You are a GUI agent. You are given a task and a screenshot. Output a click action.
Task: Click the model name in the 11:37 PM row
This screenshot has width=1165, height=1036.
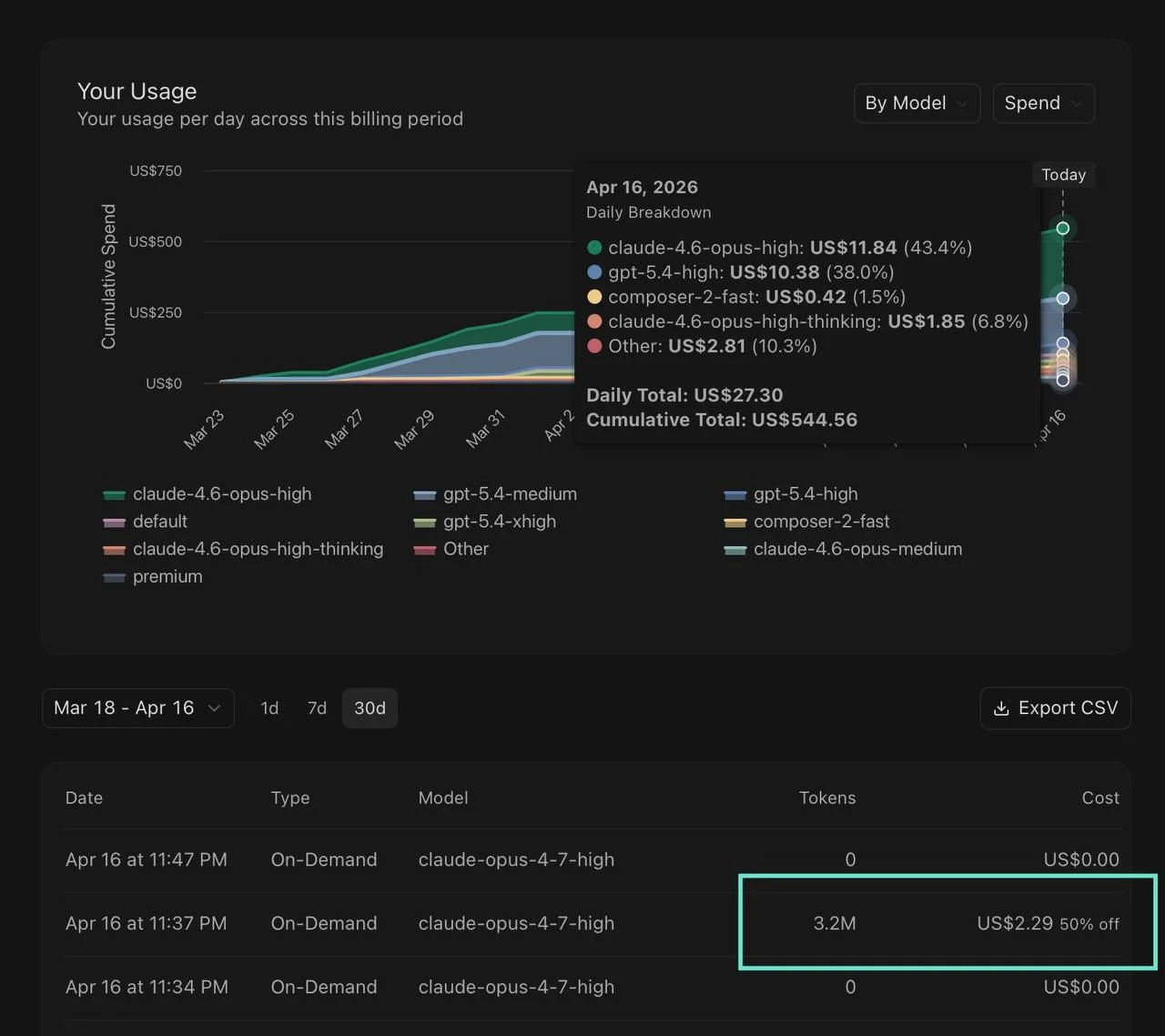pyautogui.click(x=516, y=923)
